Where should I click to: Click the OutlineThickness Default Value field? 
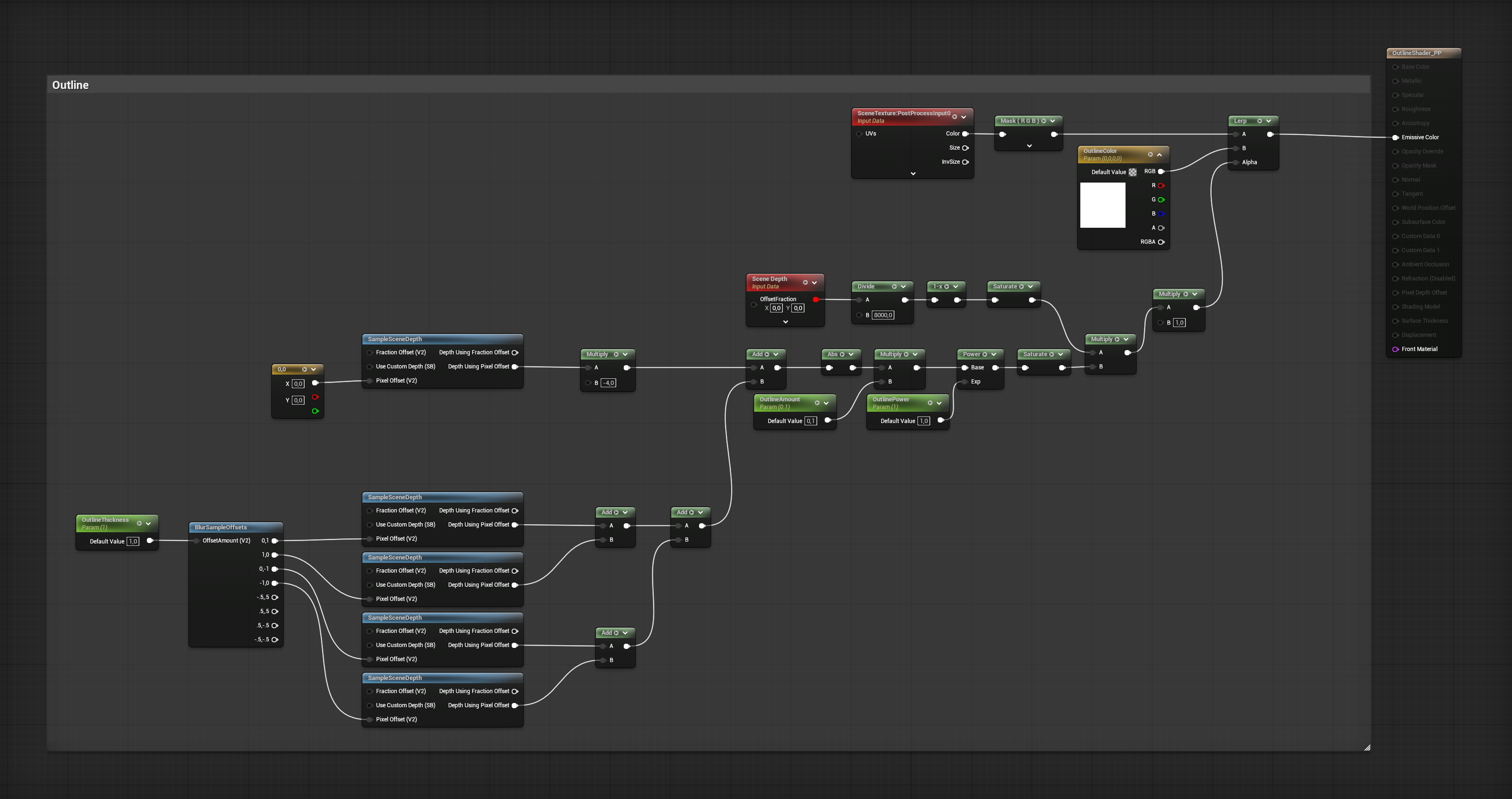click(x=133, y=542)
